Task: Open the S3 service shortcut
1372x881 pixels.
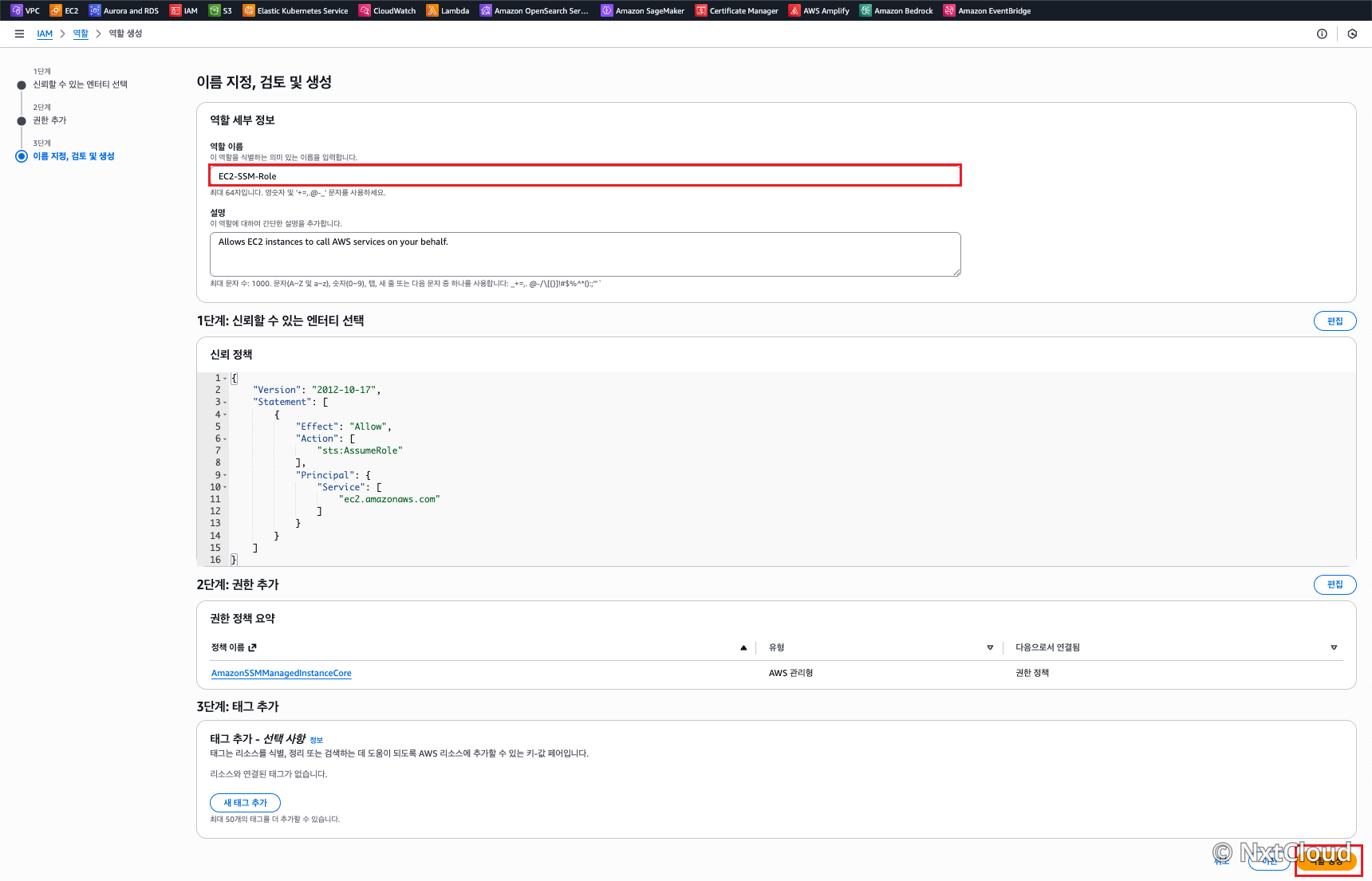Action: 220,10
